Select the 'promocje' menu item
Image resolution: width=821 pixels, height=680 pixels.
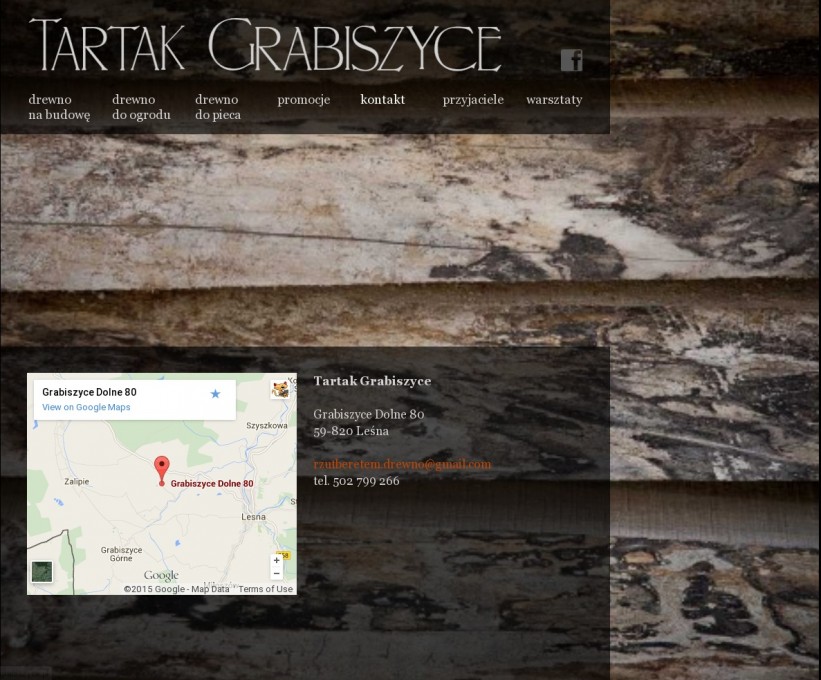pos(303,100)
